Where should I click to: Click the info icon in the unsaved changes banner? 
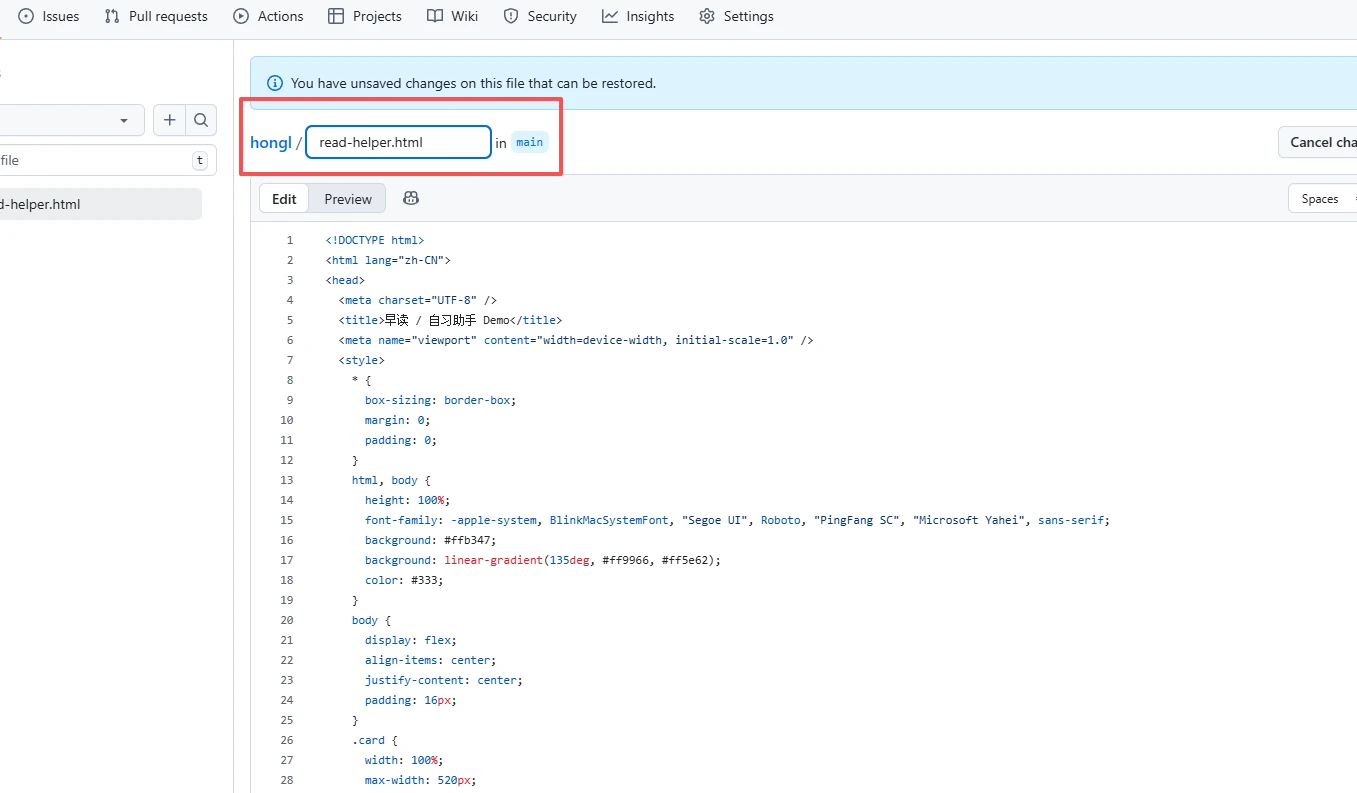click(x=274, y=83)
